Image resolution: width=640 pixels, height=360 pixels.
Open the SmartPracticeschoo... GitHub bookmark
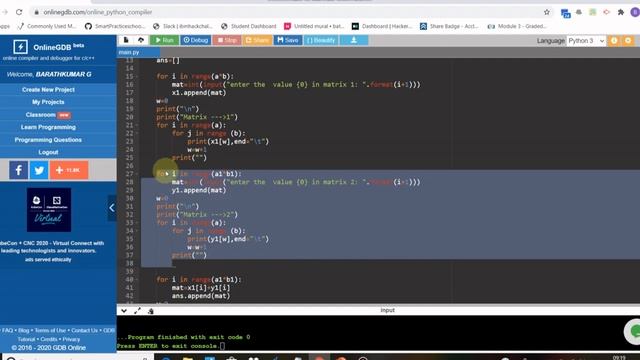point(115,26)
